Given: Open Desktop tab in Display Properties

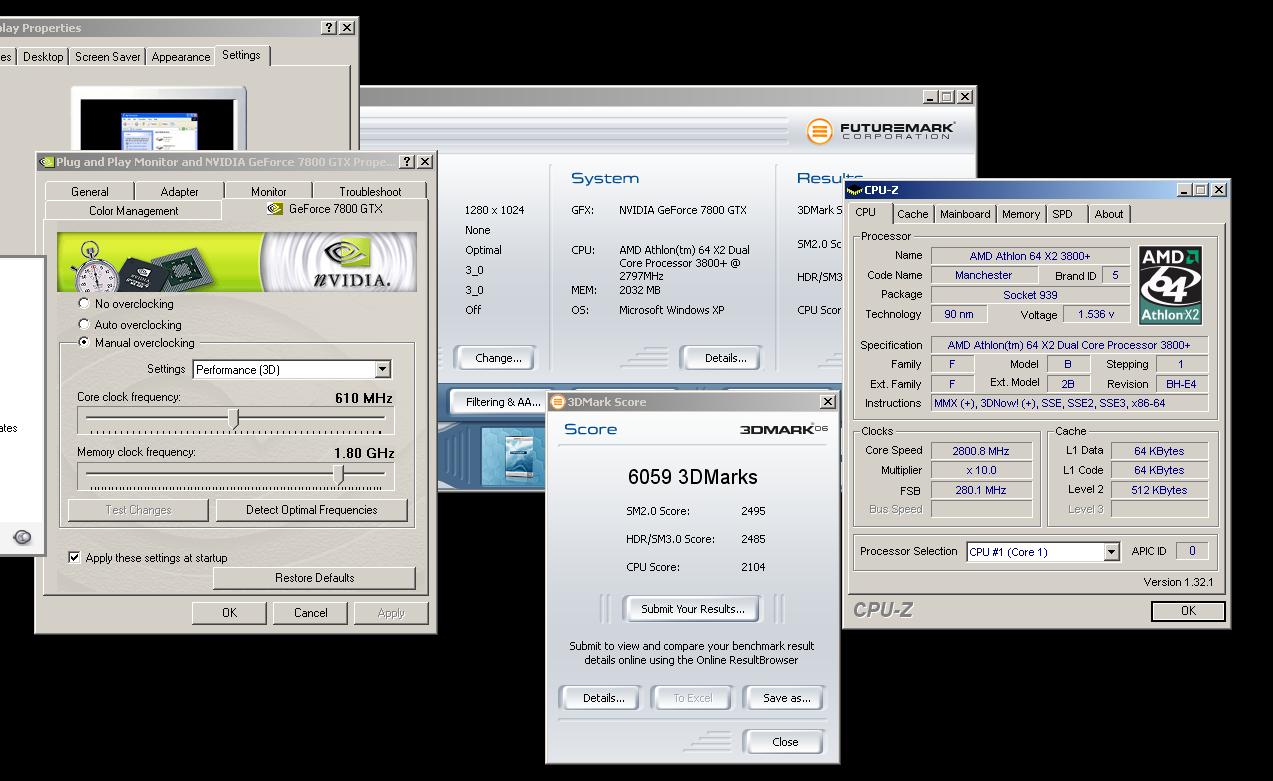Looking at the screenshot, I should coord(43,57).
